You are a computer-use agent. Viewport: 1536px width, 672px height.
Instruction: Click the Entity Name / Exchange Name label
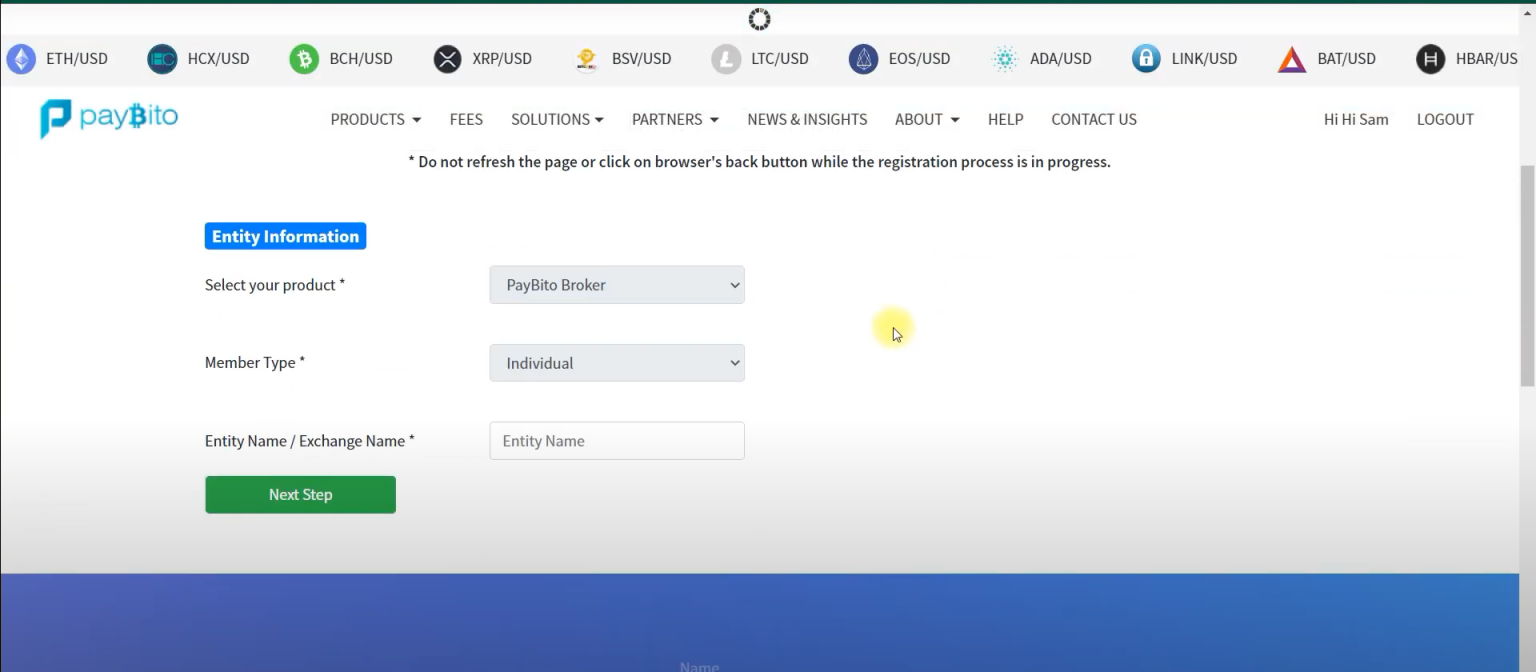pyautogui.click(x=310, y=441)
